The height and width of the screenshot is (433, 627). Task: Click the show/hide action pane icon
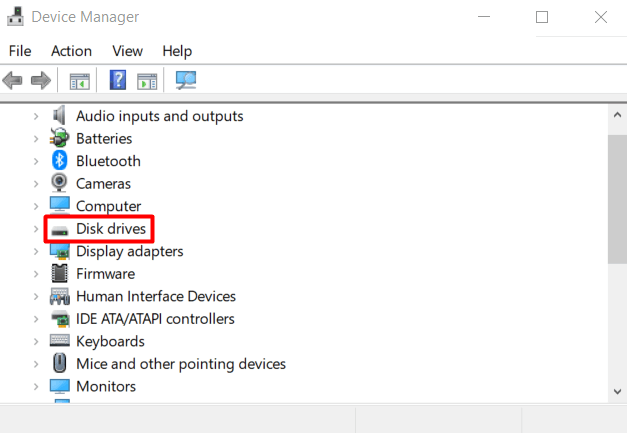click(147, 80)
